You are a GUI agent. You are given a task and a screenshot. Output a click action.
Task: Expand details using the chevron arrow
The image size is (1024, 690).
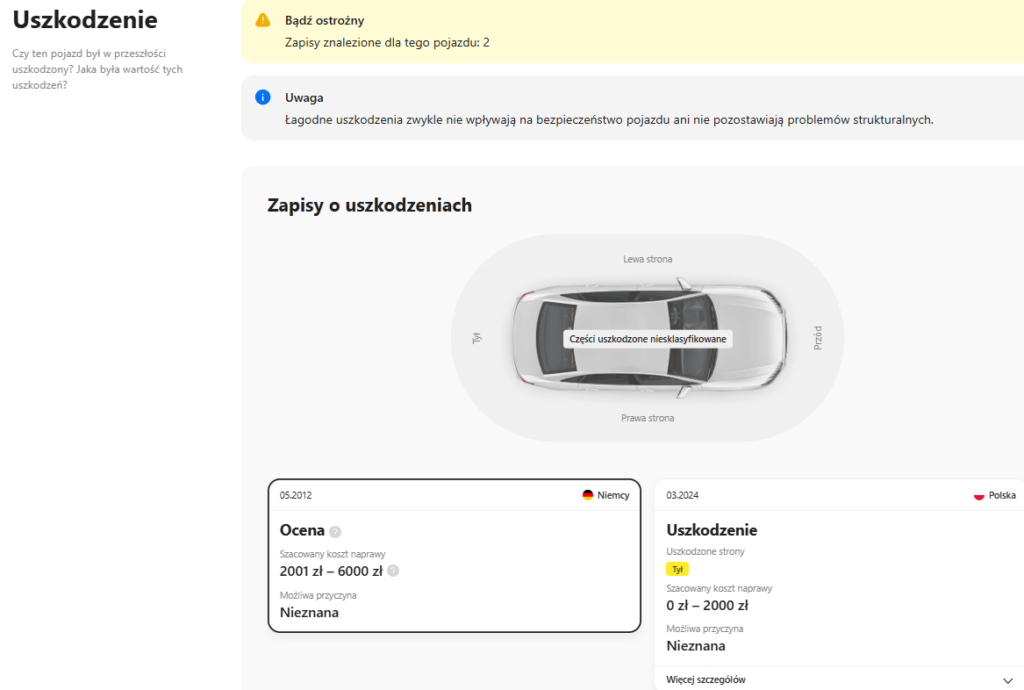pyautogui.click(x=1006, y=680)
